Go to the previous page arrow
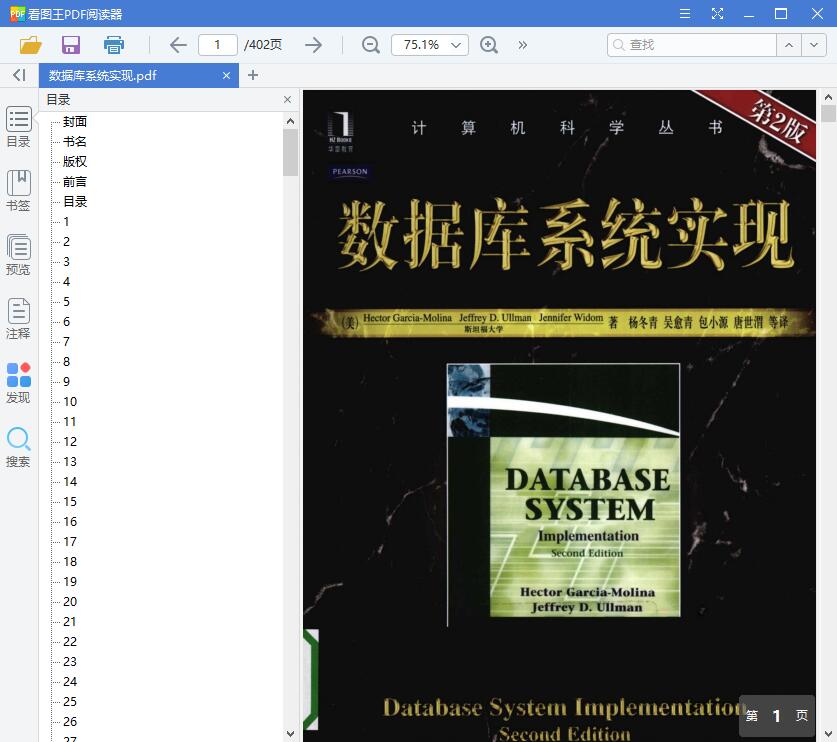The height and width of the screenshot is (742, 837). point(178,45)
